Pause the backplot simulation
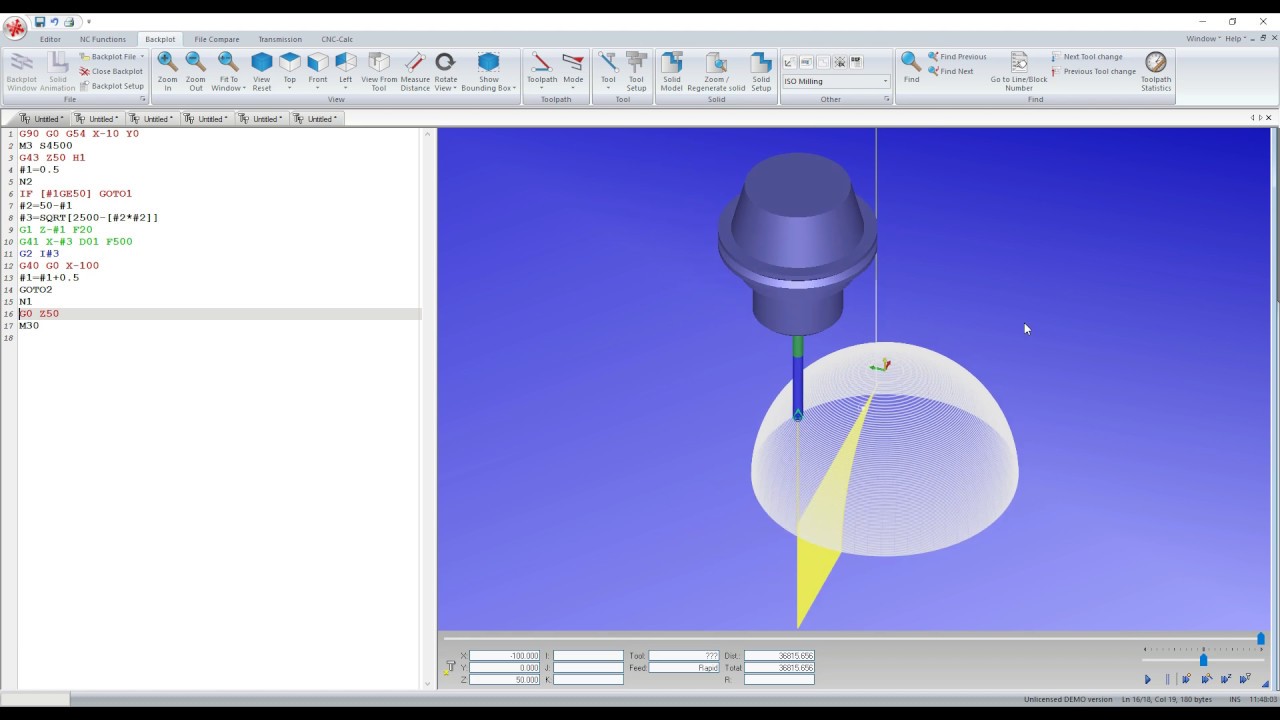 coord(1167,679)
